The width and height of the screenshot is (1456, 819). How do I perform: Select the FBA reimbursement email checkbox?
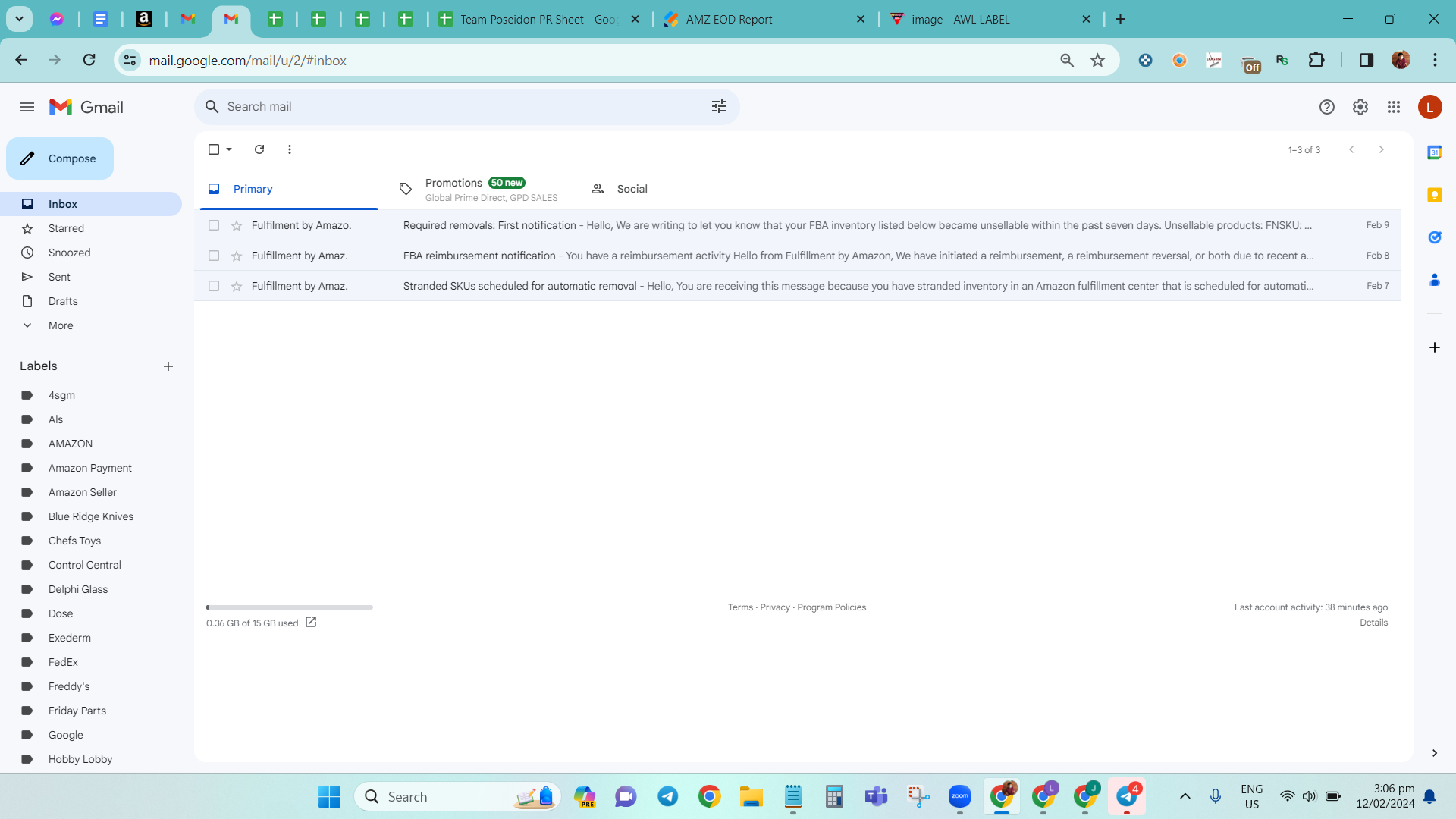pos(214,256)
